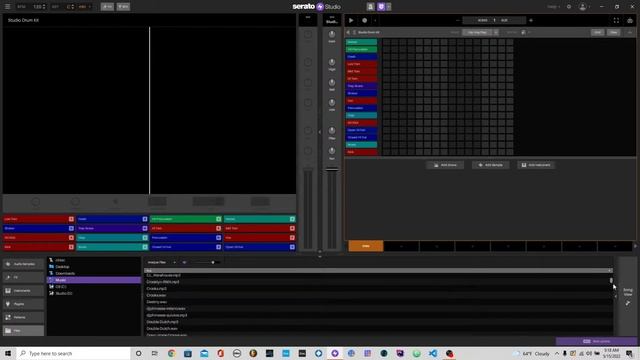
Task: Click the plus icon after the bars field
Action: [x=531, y=20]
